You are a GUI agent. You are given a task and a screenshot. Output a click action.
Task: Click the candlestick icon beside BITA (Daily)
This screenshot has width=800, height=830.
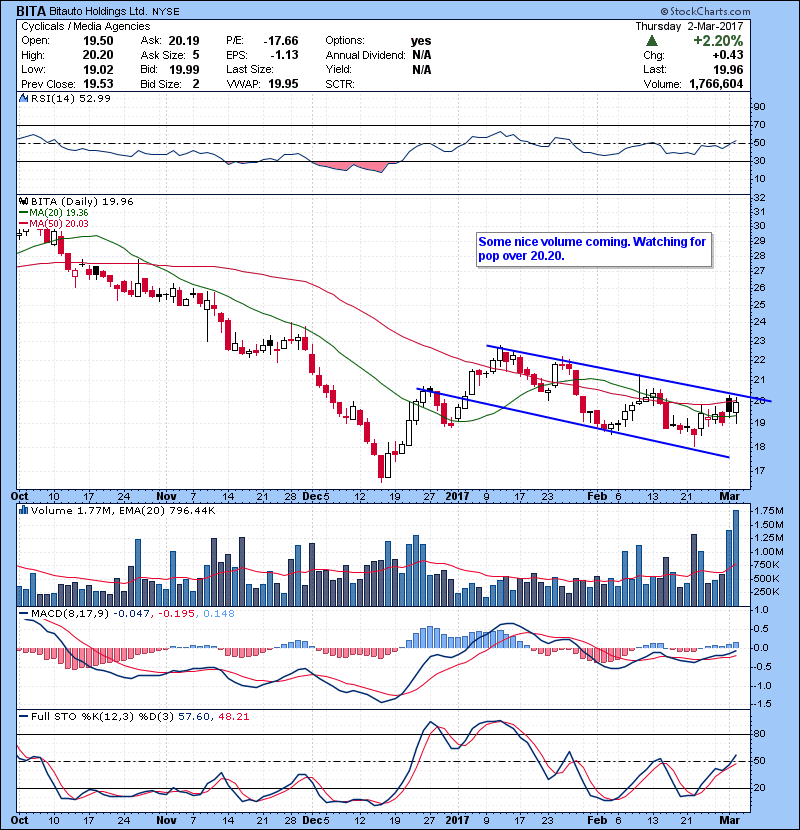coord(23,201)
